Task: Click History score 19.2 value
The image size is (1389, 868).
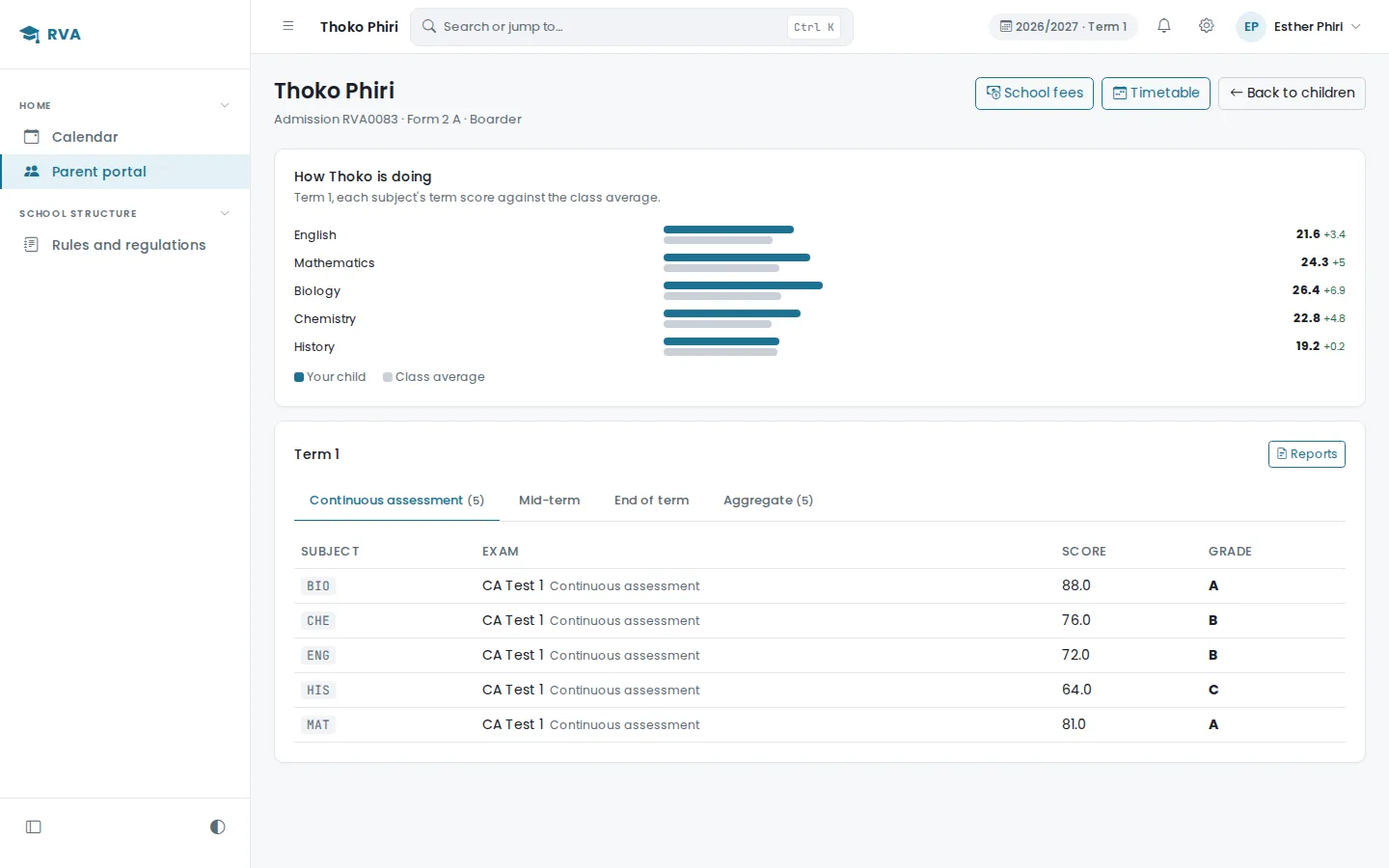Action: (x=1307, y=346)
